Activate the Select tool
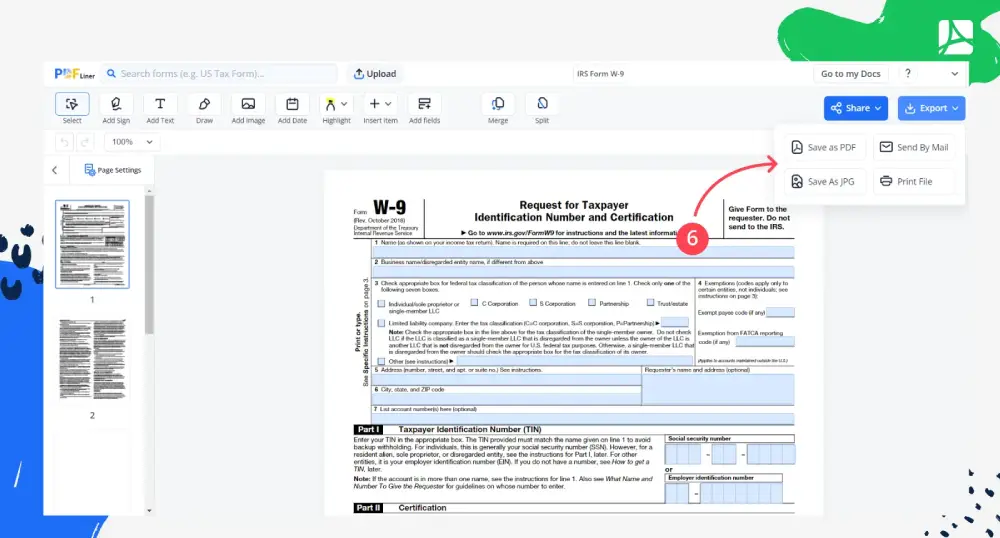 (72, 108)
